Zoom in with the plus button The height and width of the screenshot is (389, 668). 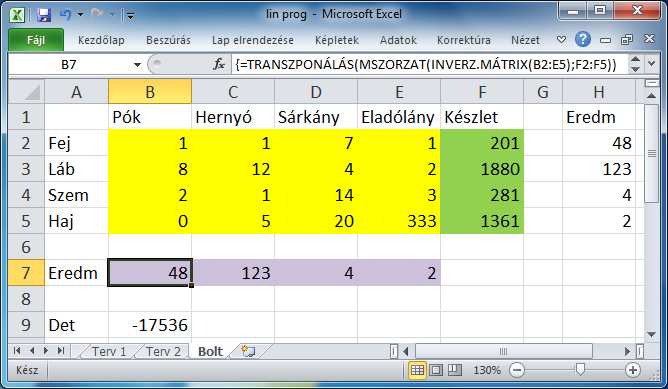(633, 370)
